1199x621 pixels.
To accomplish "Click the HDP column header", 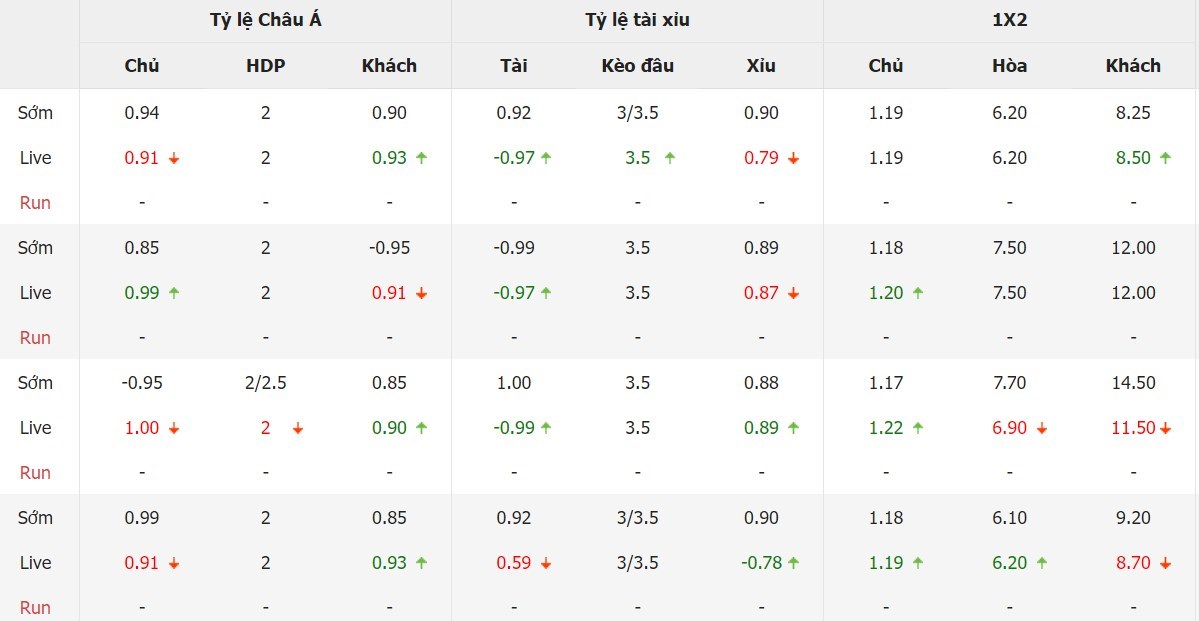I will (265, 66).
